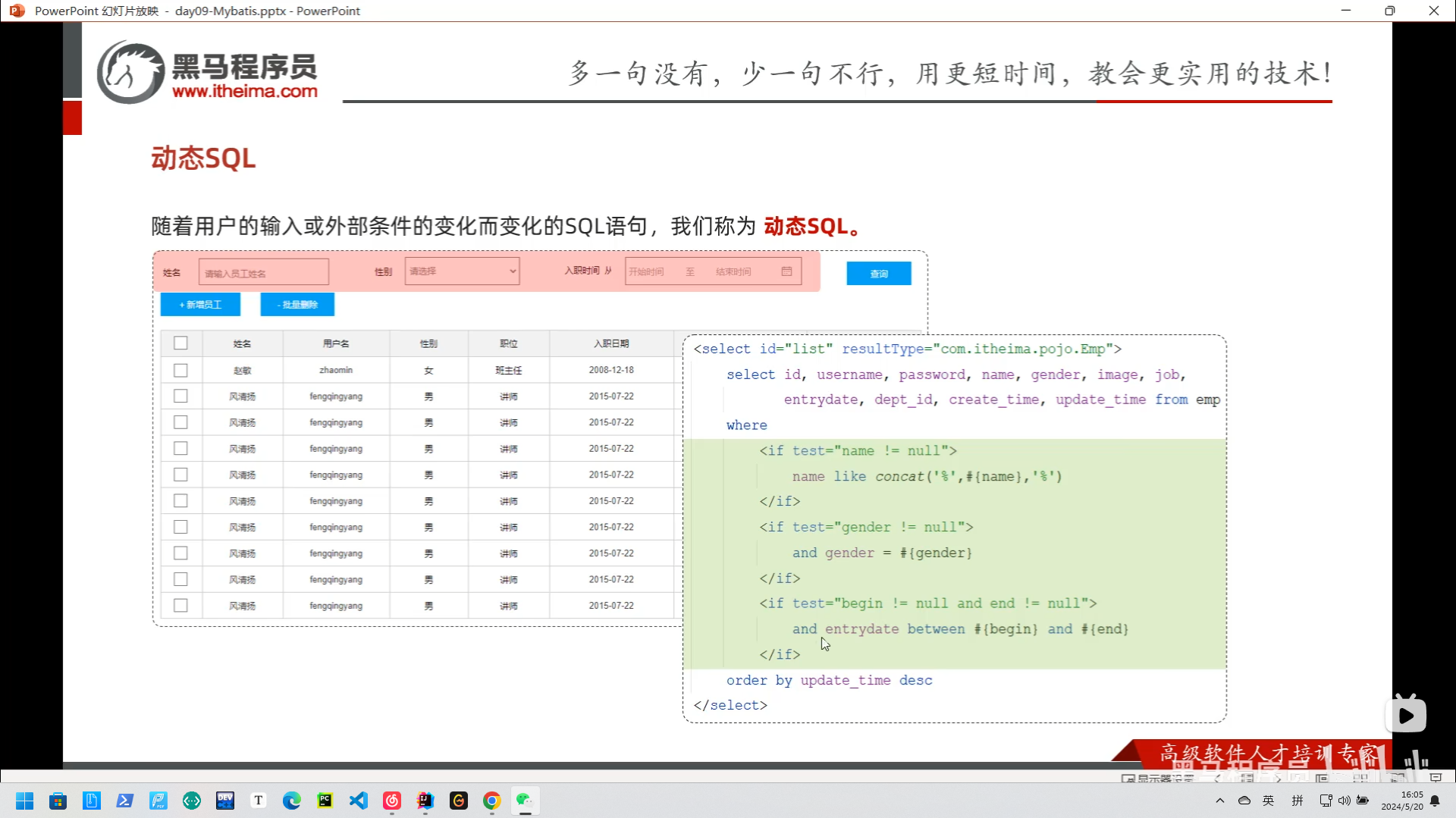This screenshot has width=1456, height=818.
Task: Click the 'where' keyword in the SQL code
Action: [x=746, y=425]
